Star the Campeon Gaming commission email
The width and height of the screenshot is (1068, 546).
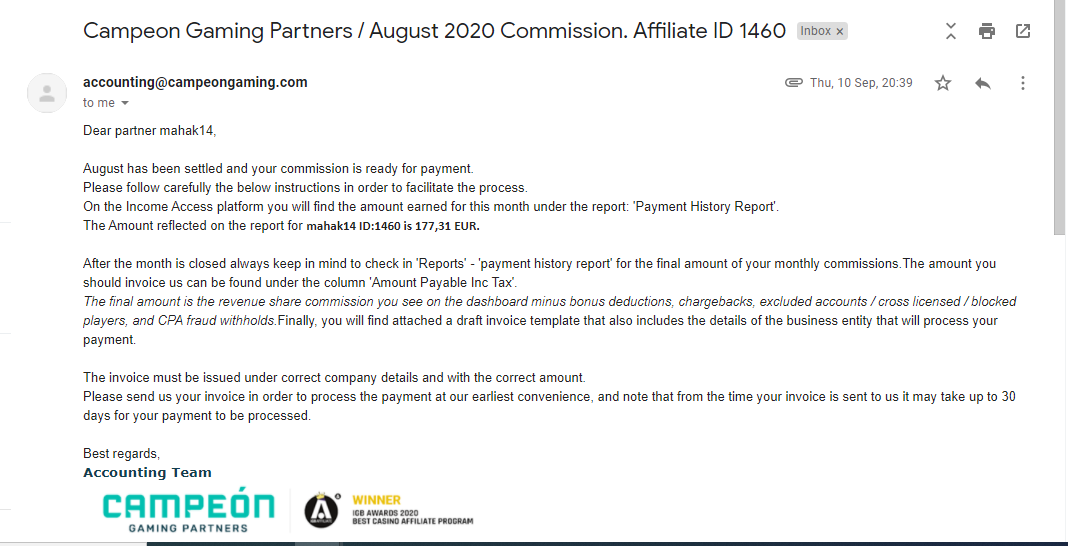tap(943, 83)
